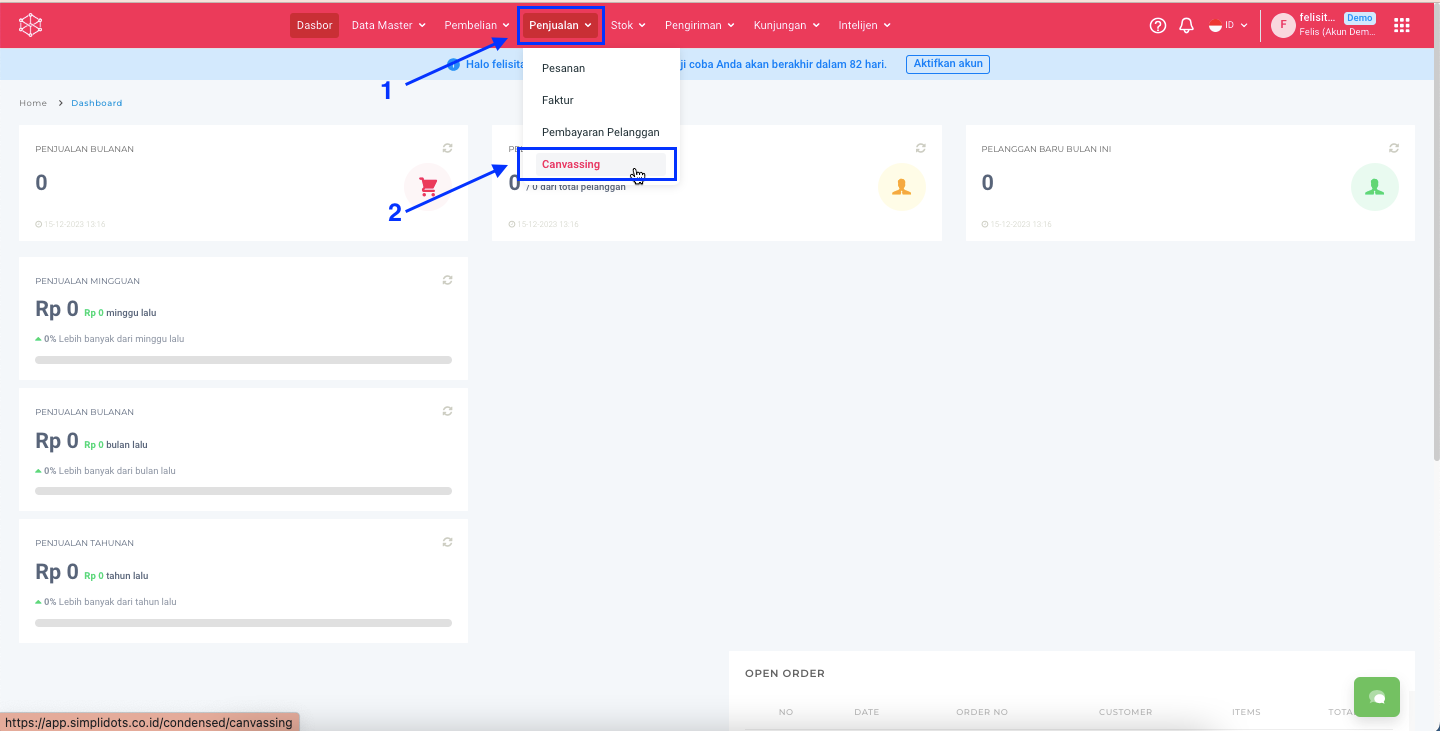Viewport: 1440px width, 731px height.
Task: Expand the Stok dropdown menu
Action: (628, 26)
